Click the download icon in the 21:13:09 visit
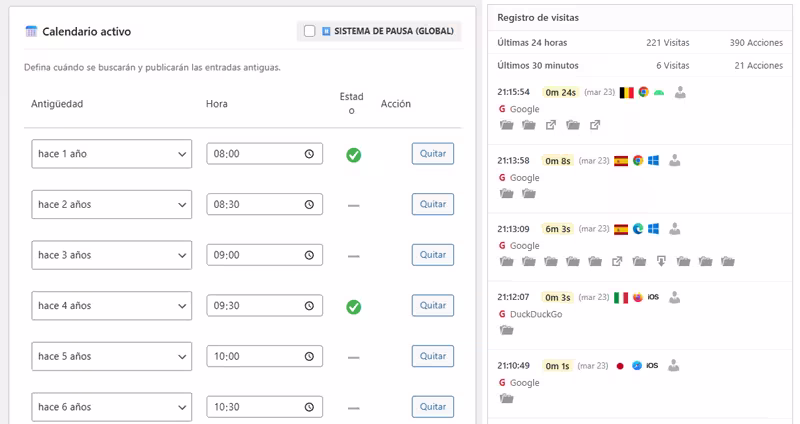Screen dimensions: 800x424 pyautogui.click(x=661, y=262)
